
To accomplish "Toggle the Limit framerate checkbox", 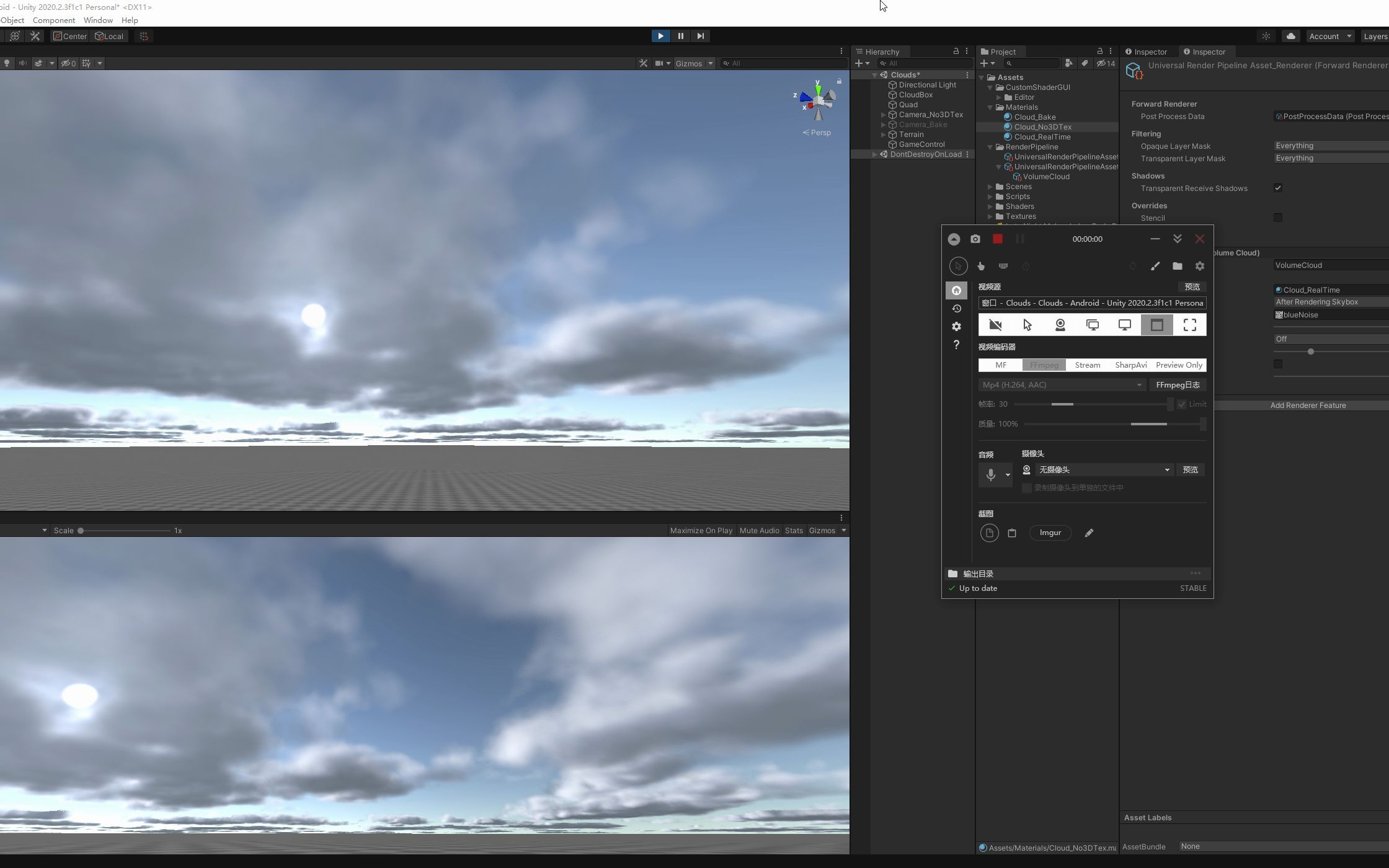I will click(x=1181, y=404).
